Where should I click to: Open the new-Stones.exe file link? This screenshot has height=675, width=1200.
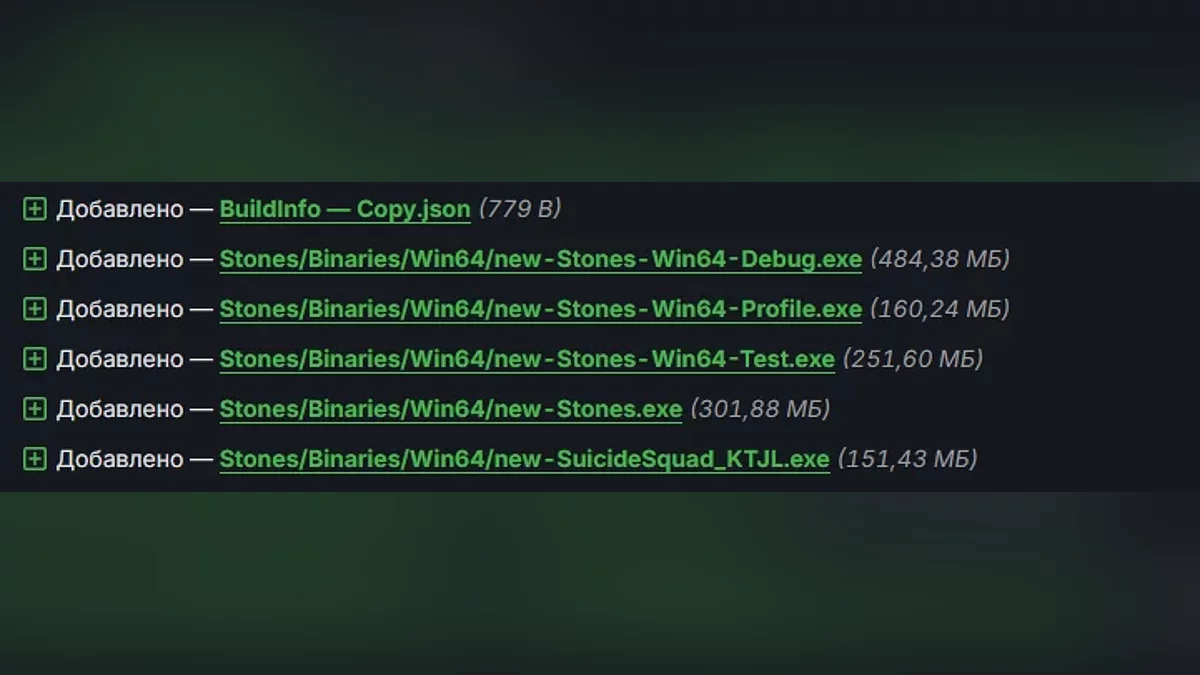click(451, 409)
